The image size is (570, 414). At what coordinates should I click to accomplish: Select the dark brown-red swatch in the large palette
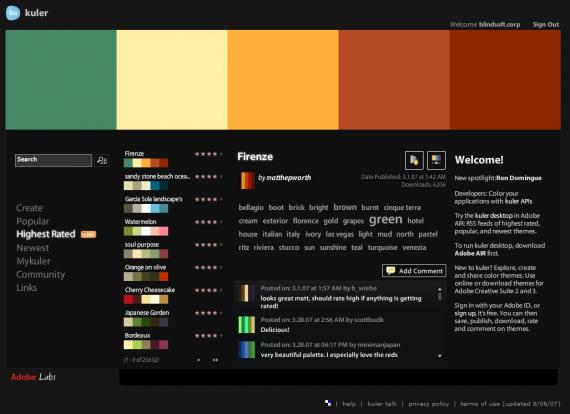(505, 80)
